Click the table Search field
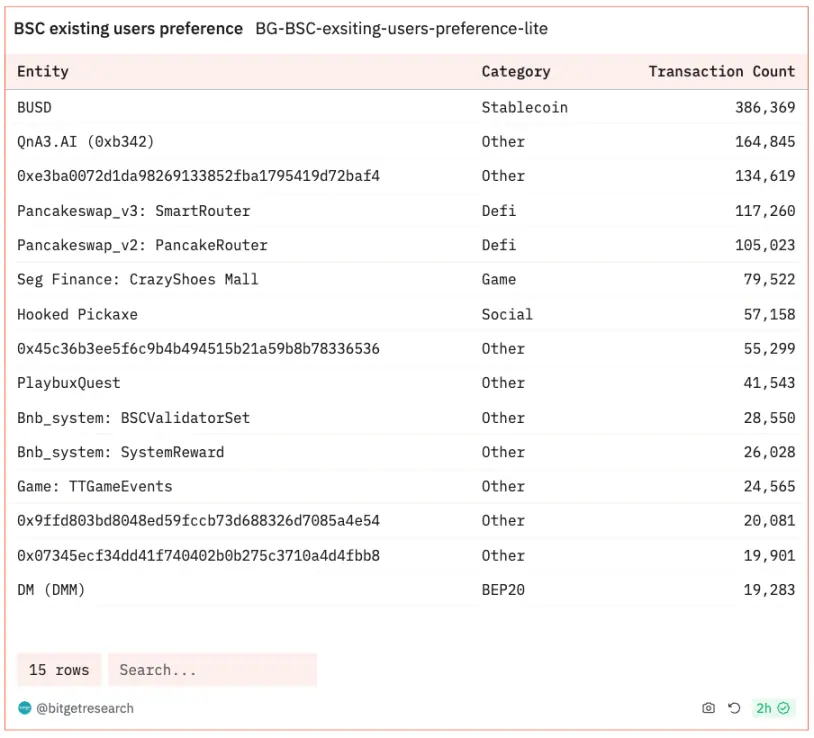This screenshot has height=738, width=814. point(212,670)
